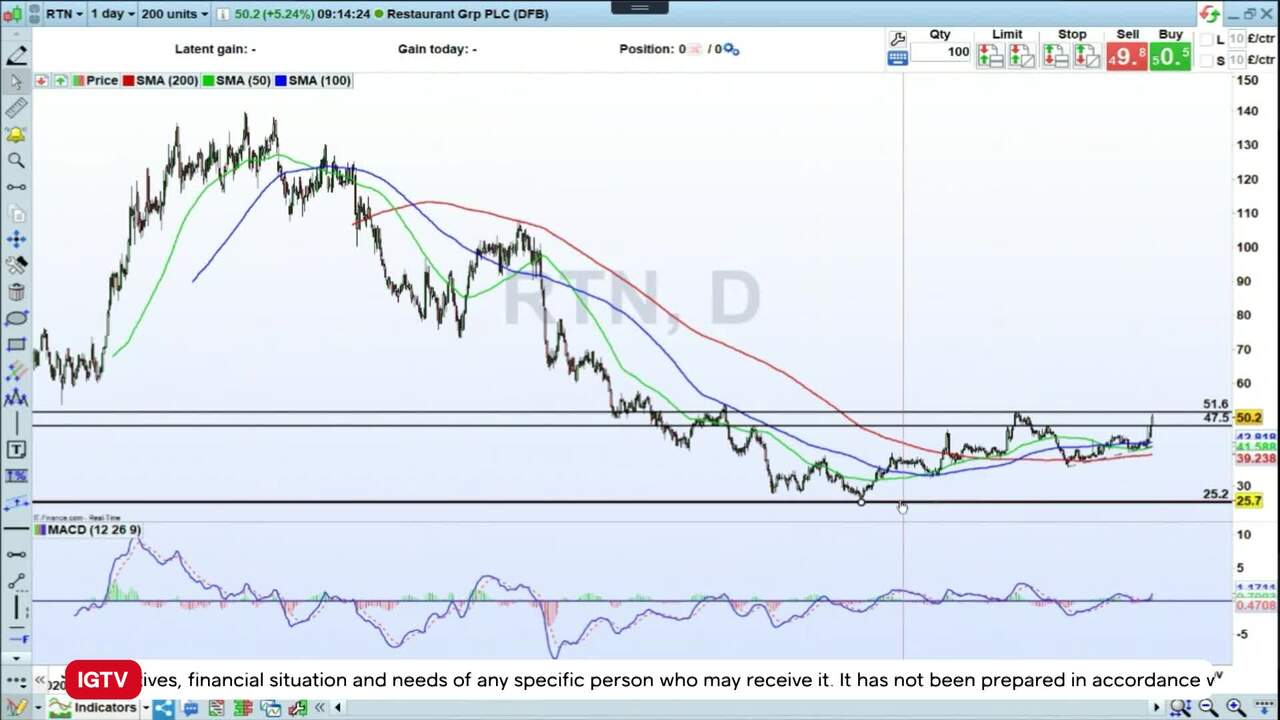Toggle the S checkbox

click(1206, 61)
